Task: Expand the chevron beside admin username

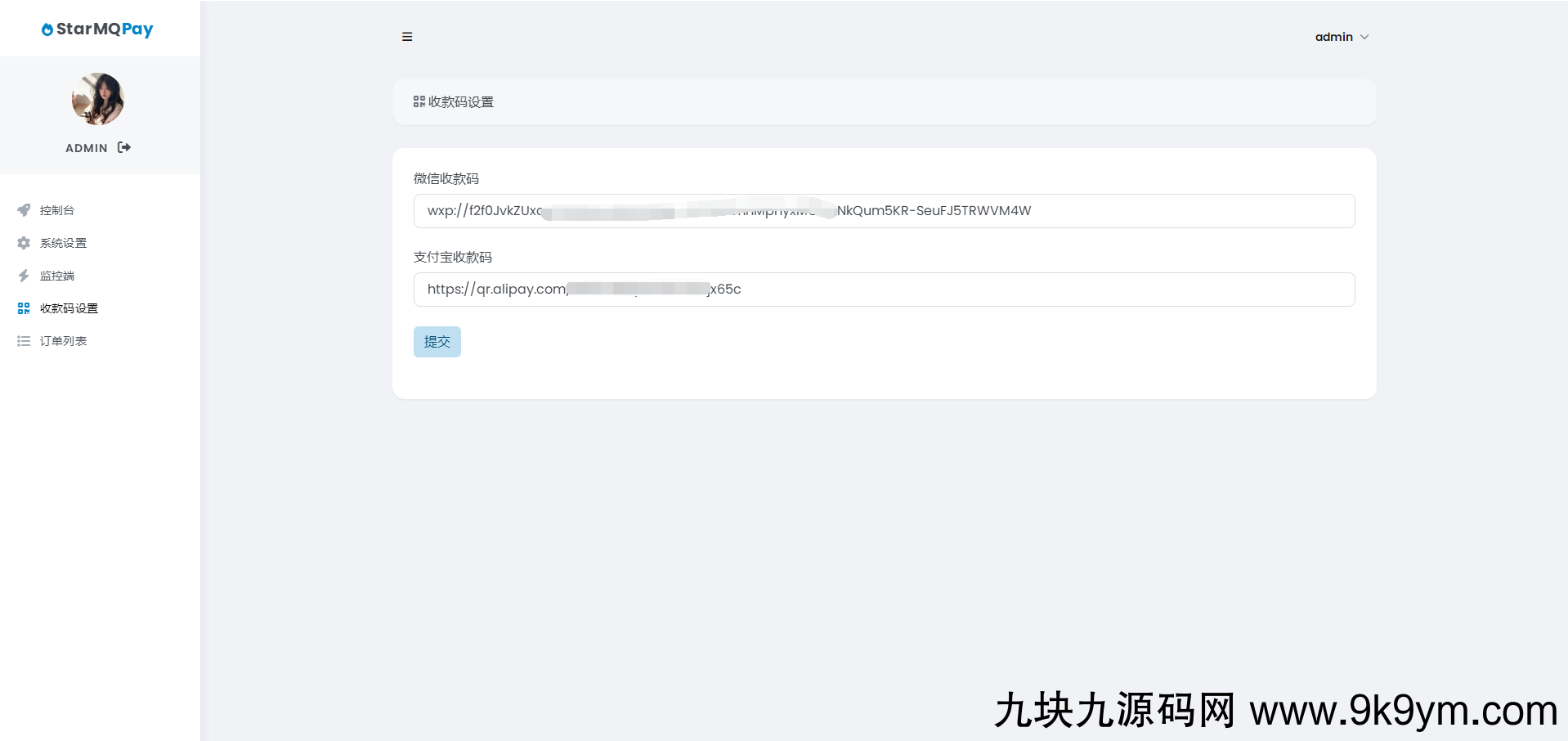Action: [x=1364, y=37]
